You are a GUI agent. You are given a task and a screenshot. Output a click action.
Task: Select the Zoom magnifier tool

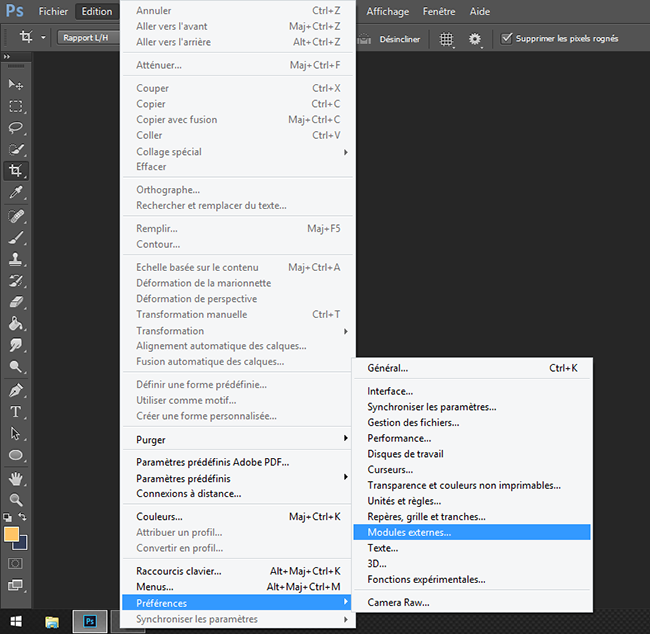point(16,499)
